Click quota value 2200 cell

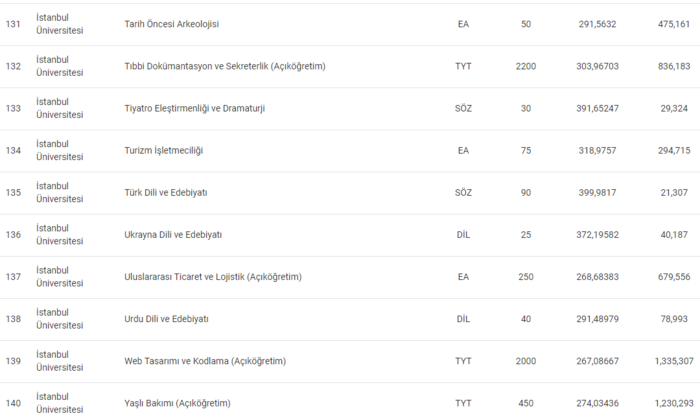coord(526,66)
